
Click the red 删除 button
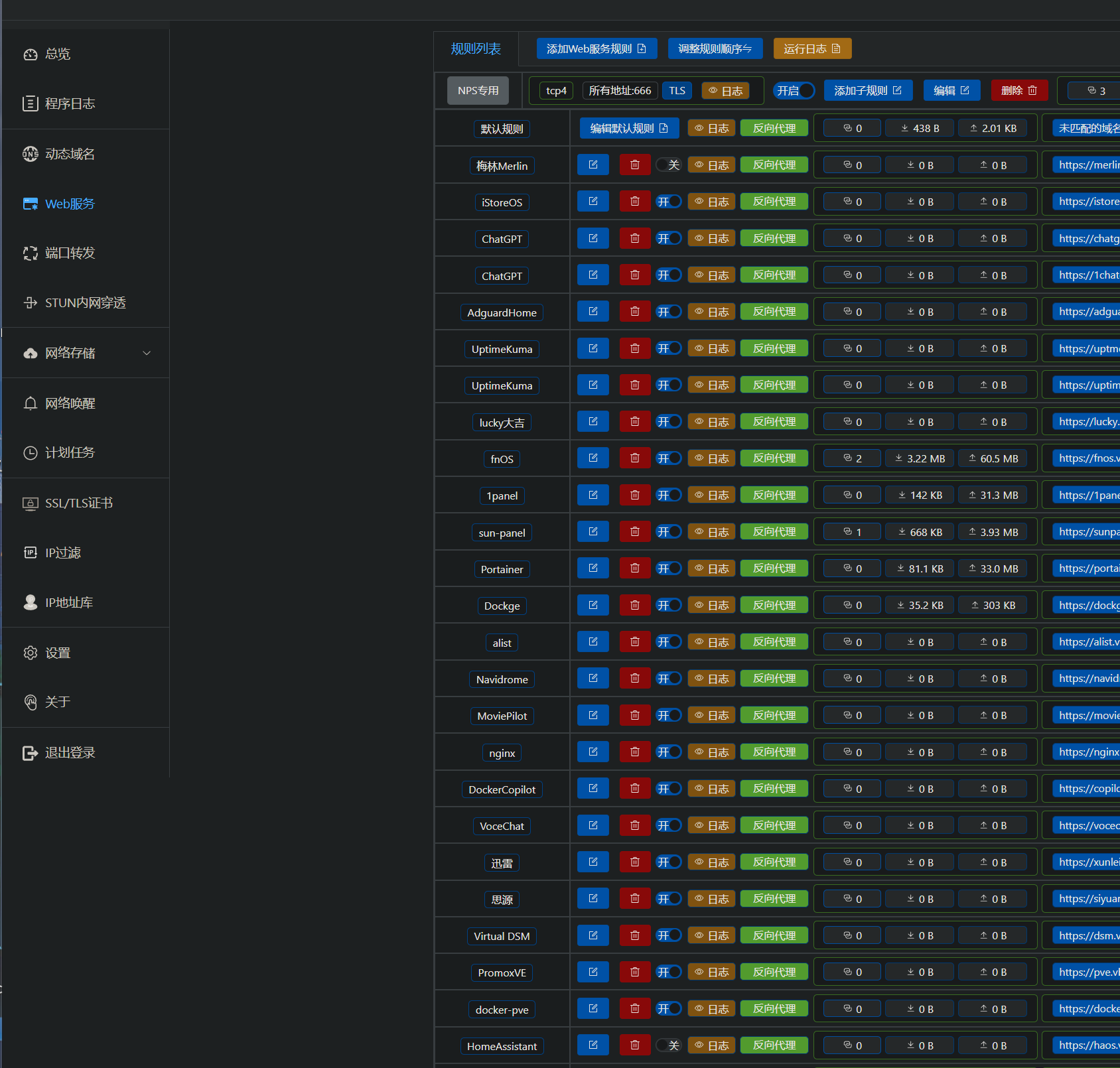pyautogui.click(x=1019, y=90)
